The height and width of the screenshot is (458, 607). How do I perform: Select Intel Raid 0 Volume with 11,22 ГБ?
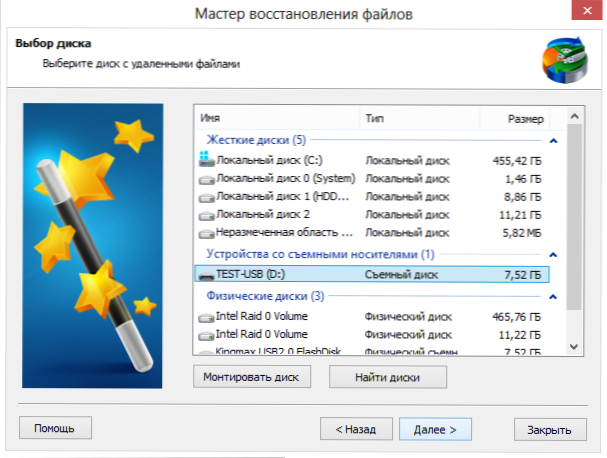(372, 334)
